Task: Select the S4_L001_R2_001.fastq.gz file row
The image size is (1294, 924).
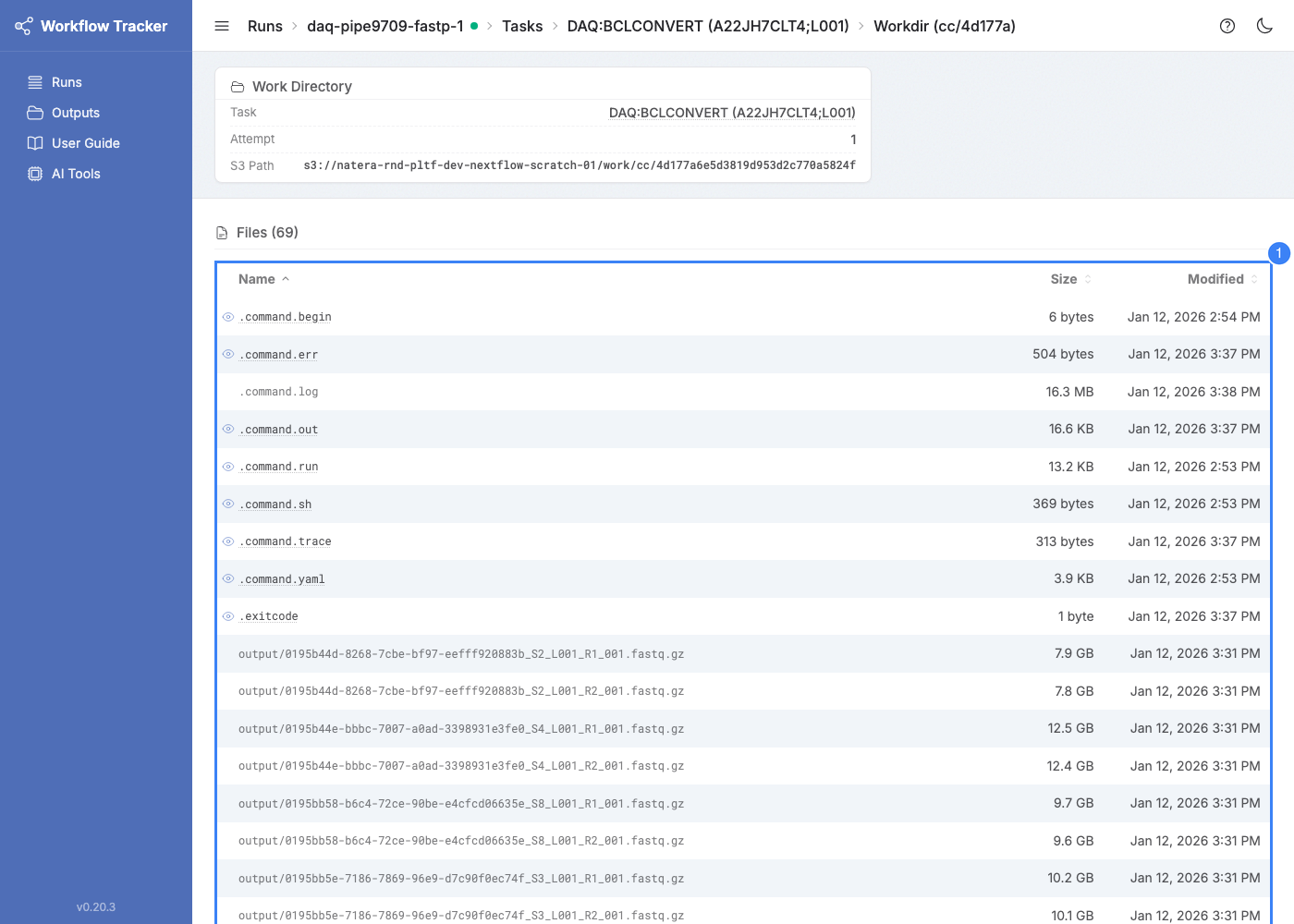Action: [743, 766]
